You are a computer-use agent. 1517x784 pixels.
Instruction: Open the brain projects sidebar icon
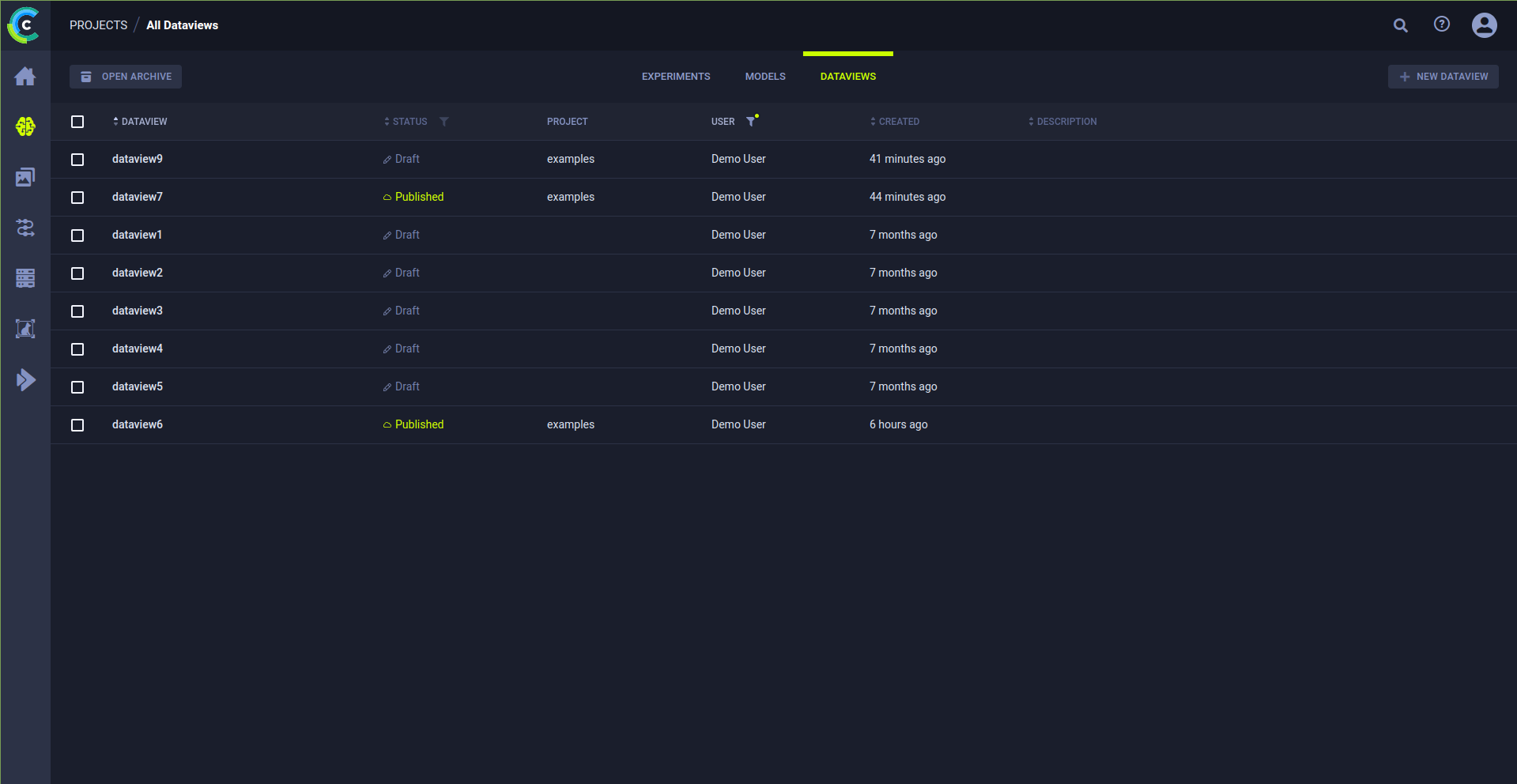coord(25,126)
